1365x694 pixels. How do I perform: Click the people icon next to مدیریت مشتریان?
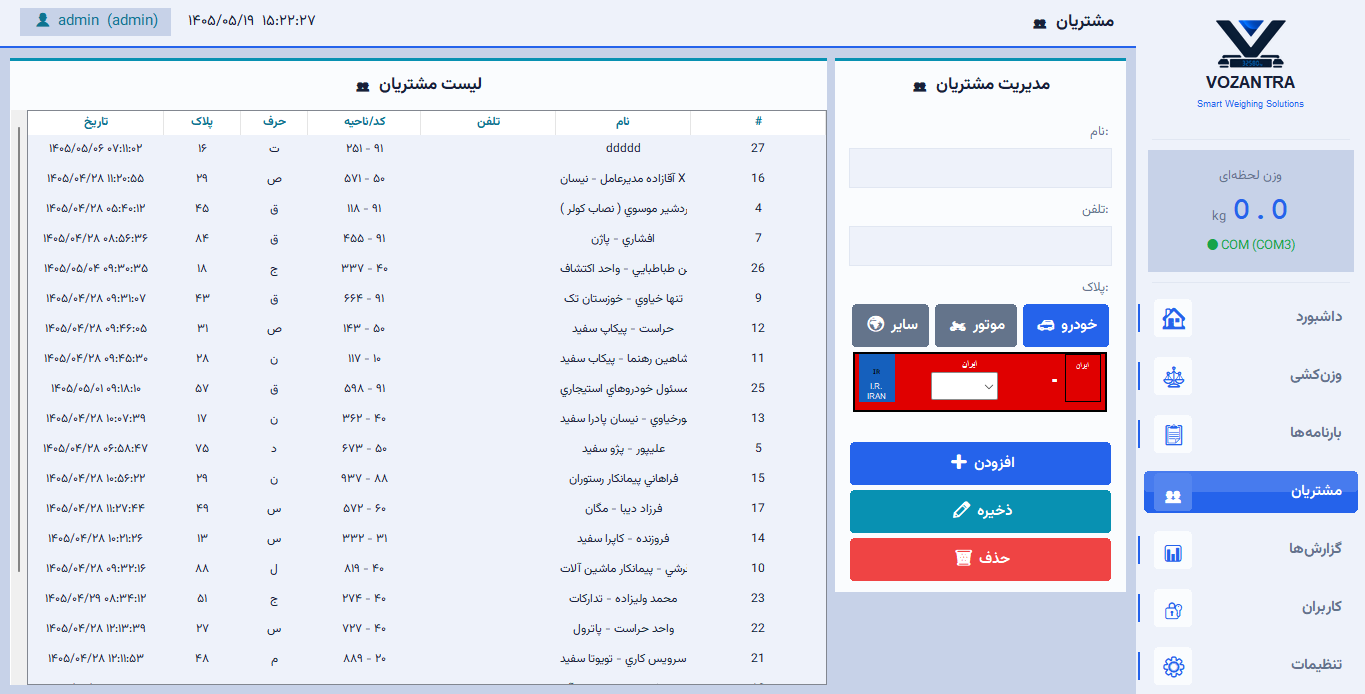[919, 86]
